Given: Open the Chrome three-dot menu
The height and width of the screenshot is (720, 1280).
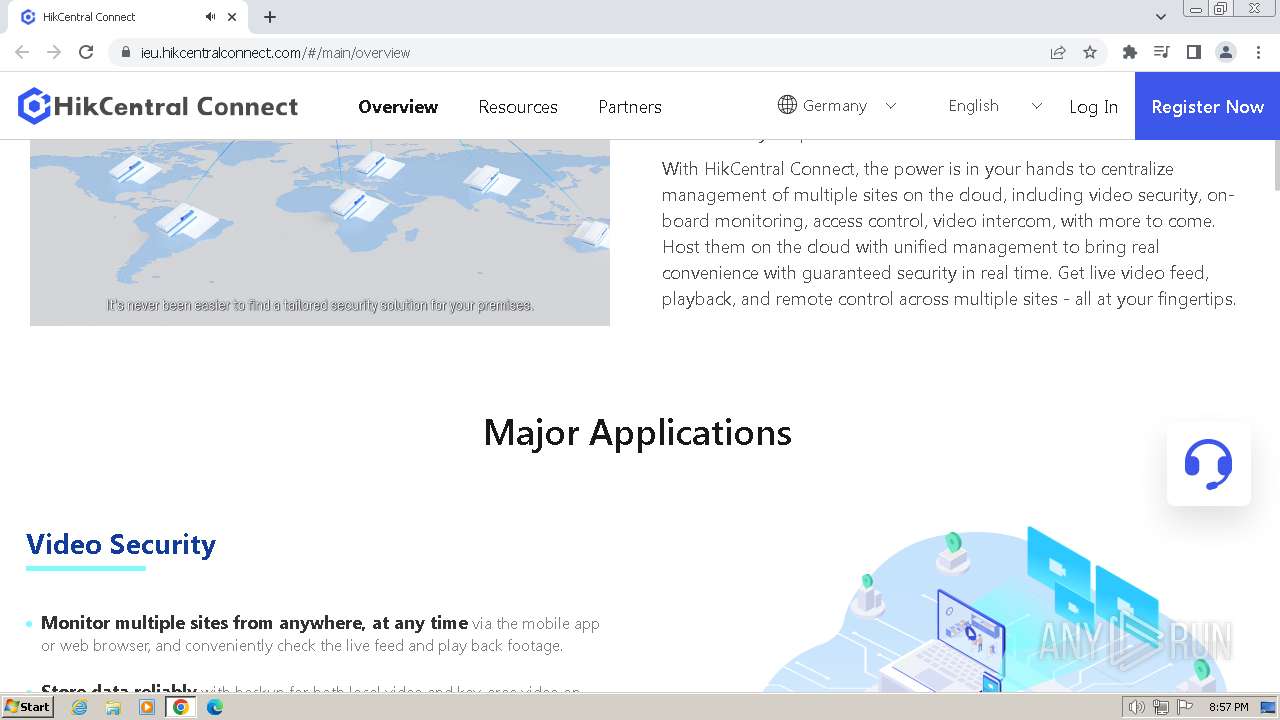Looking at the screenshot, I should [1258, 52].
